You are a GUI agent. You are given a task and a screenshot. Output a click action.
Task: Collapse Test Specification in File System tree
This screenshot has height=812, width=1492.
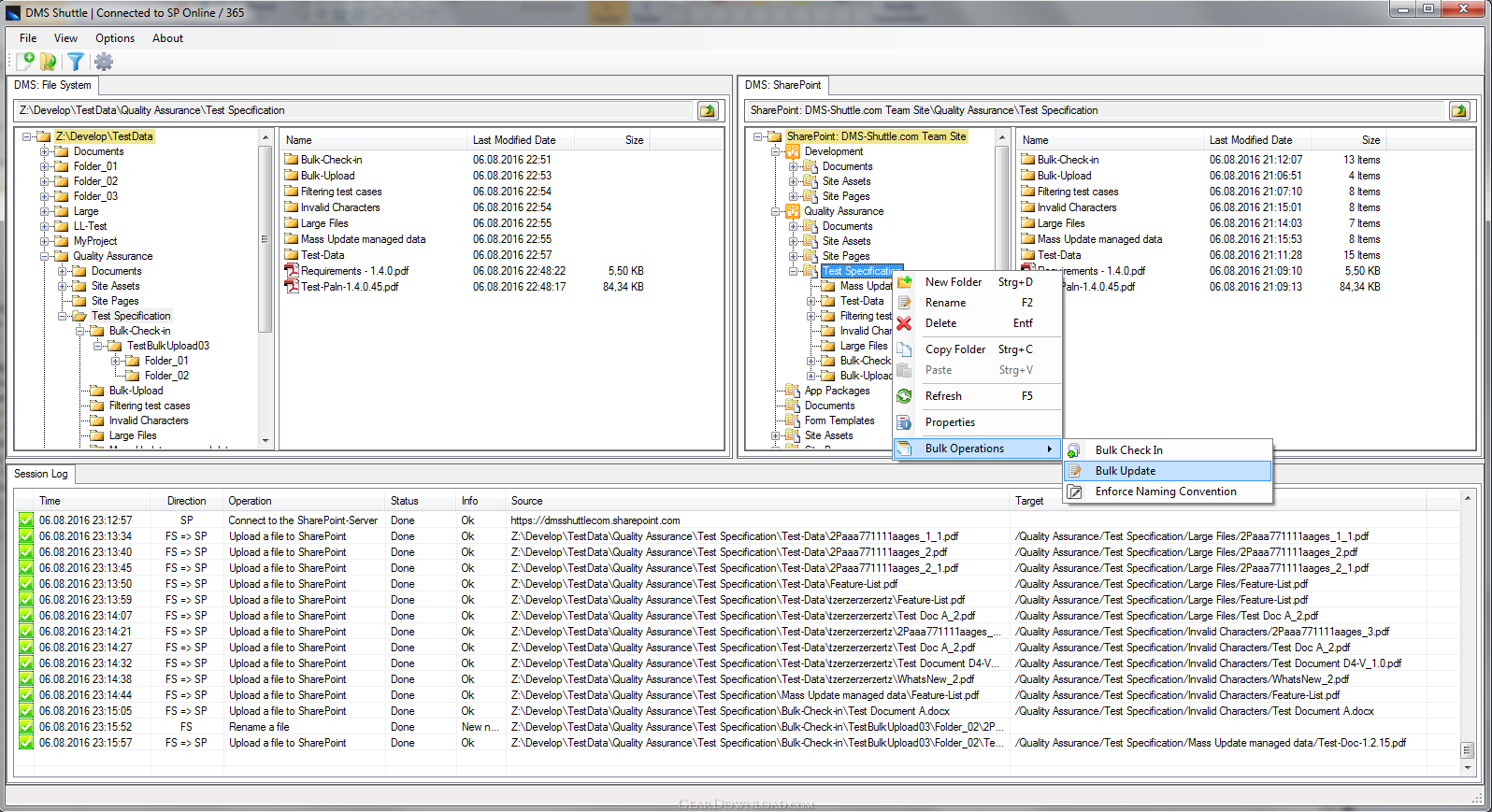pos(62,316)
